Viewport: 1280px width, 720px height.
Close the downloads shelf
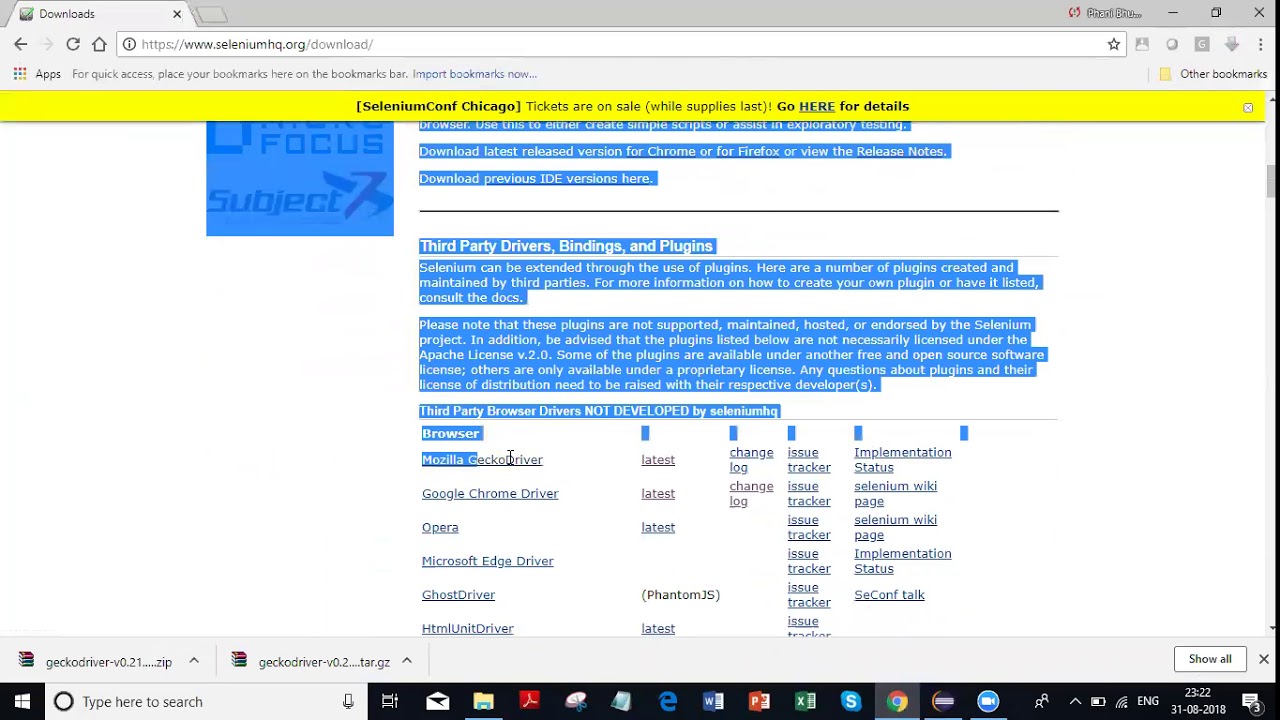(1264, 659)
